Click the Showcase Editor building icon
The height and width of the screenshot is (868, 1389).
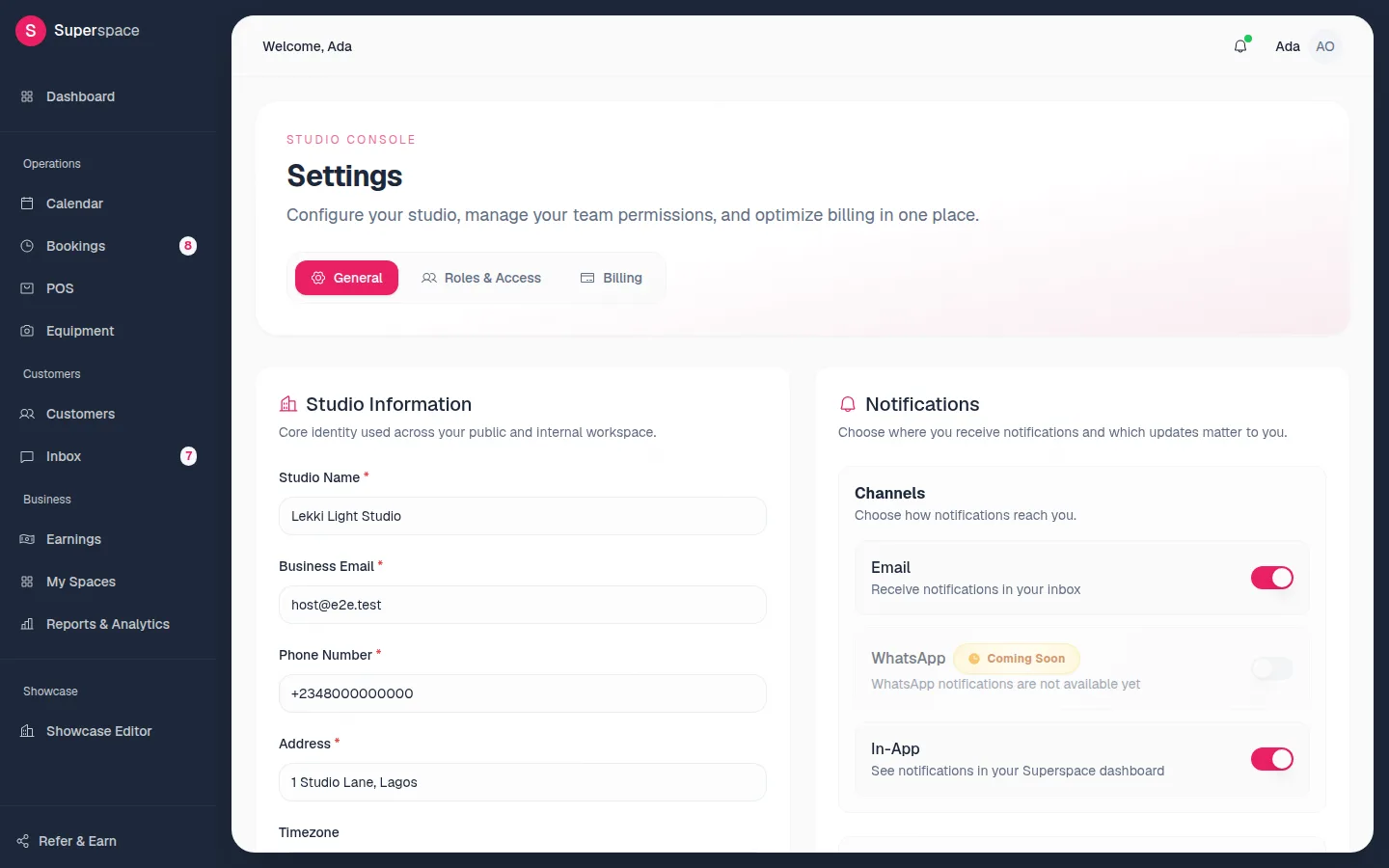27,731
